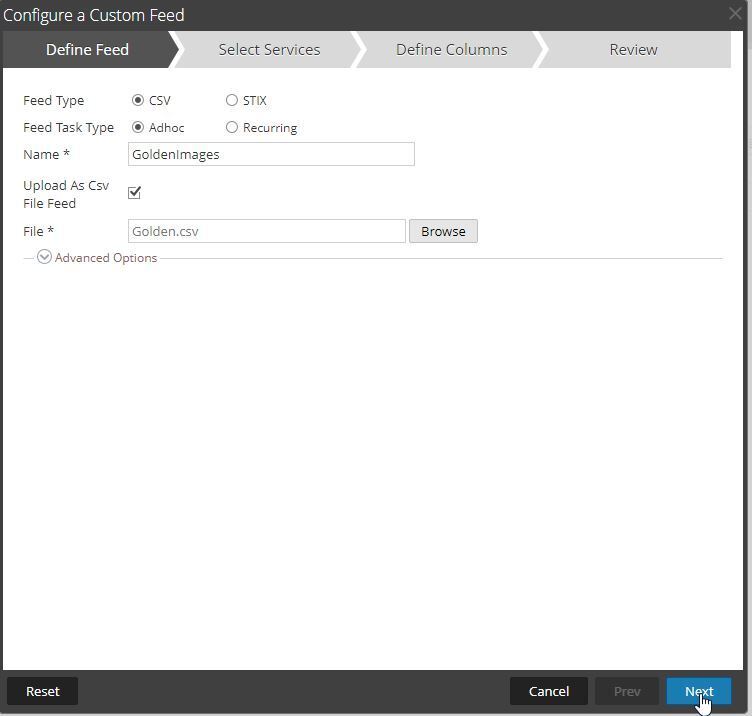Jump to the Review step tab
752x716 pixels.
pyautogui.click(x=633, y=50)
